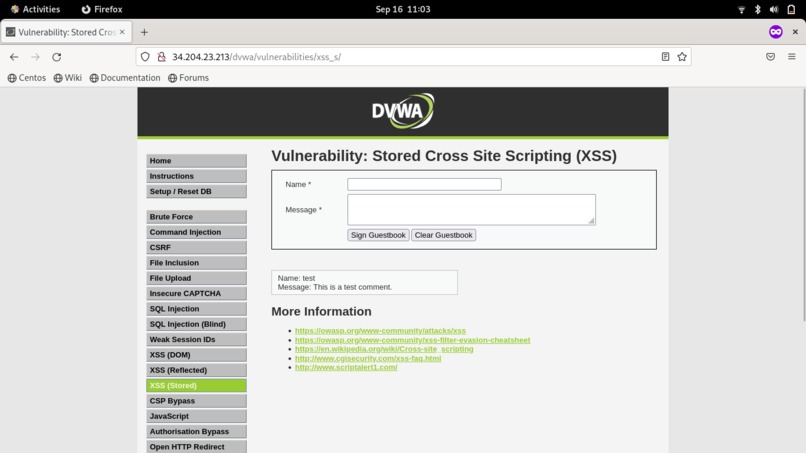
Task: Reload the current page
Action: click(57, 57)
